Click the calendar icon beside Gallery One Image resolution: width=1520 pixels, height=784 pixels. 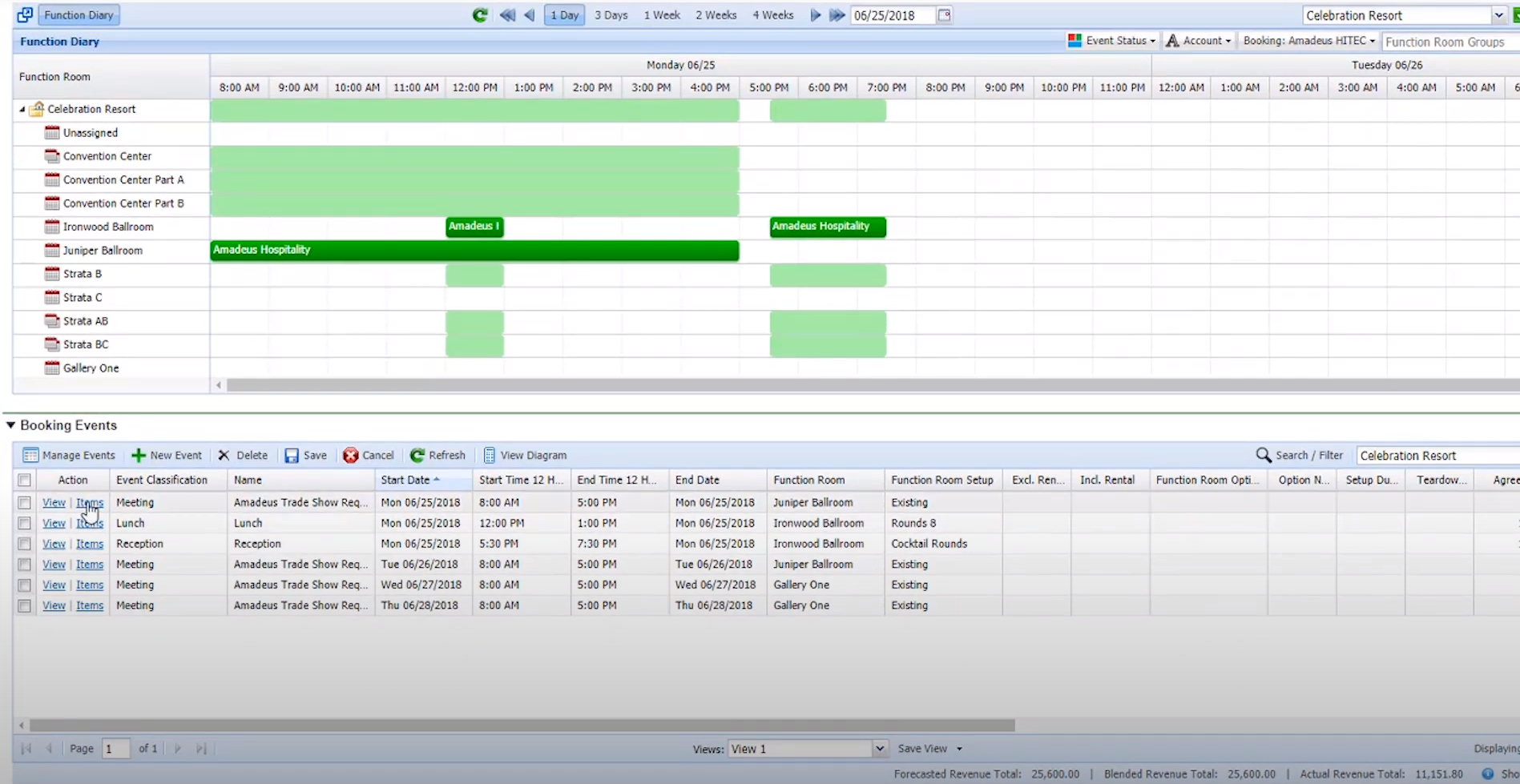[x=52, y=368]
